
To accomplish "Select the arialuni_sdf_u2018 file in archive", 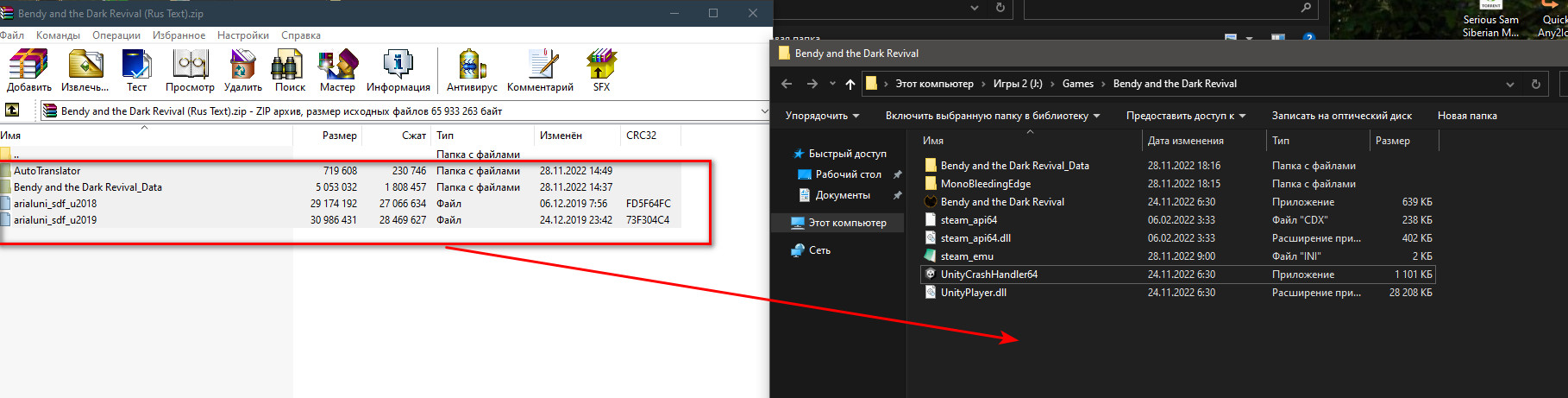I will 55,204.
